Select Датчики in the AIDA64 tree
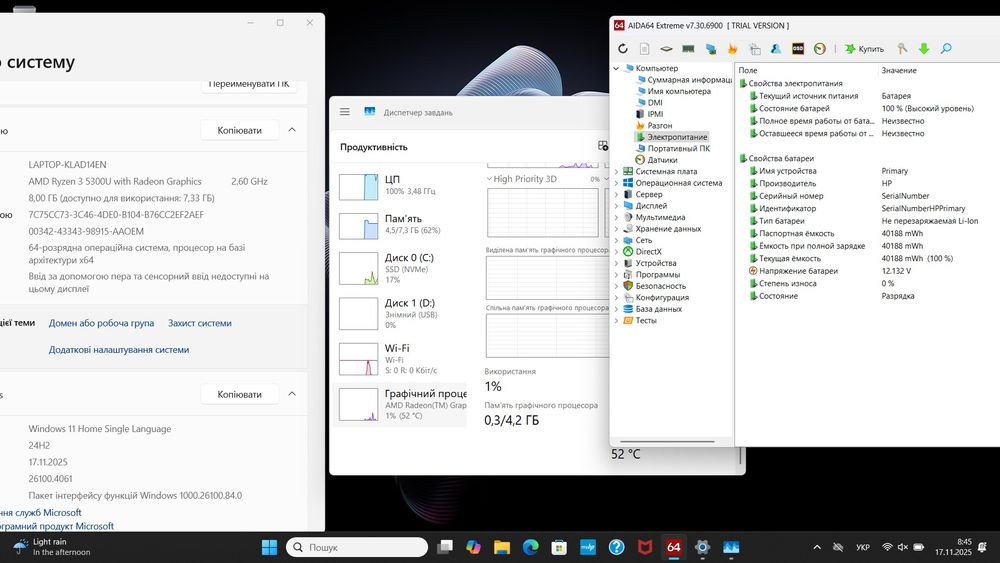The width and height of the screenshot is (1000, 563). (661, 160)
